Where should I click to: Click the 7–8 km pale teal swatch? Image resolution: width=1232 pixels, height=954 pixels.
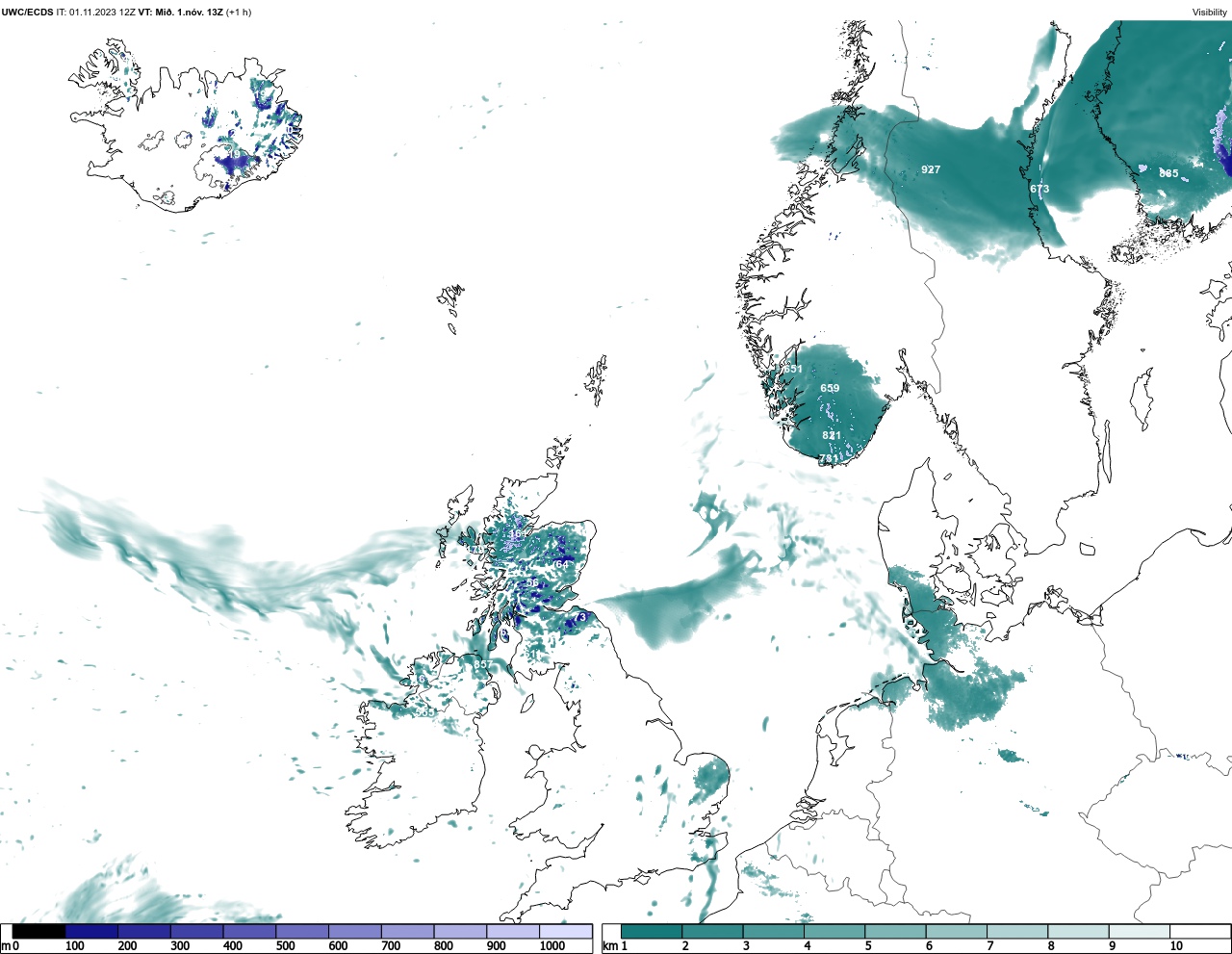1016,931
